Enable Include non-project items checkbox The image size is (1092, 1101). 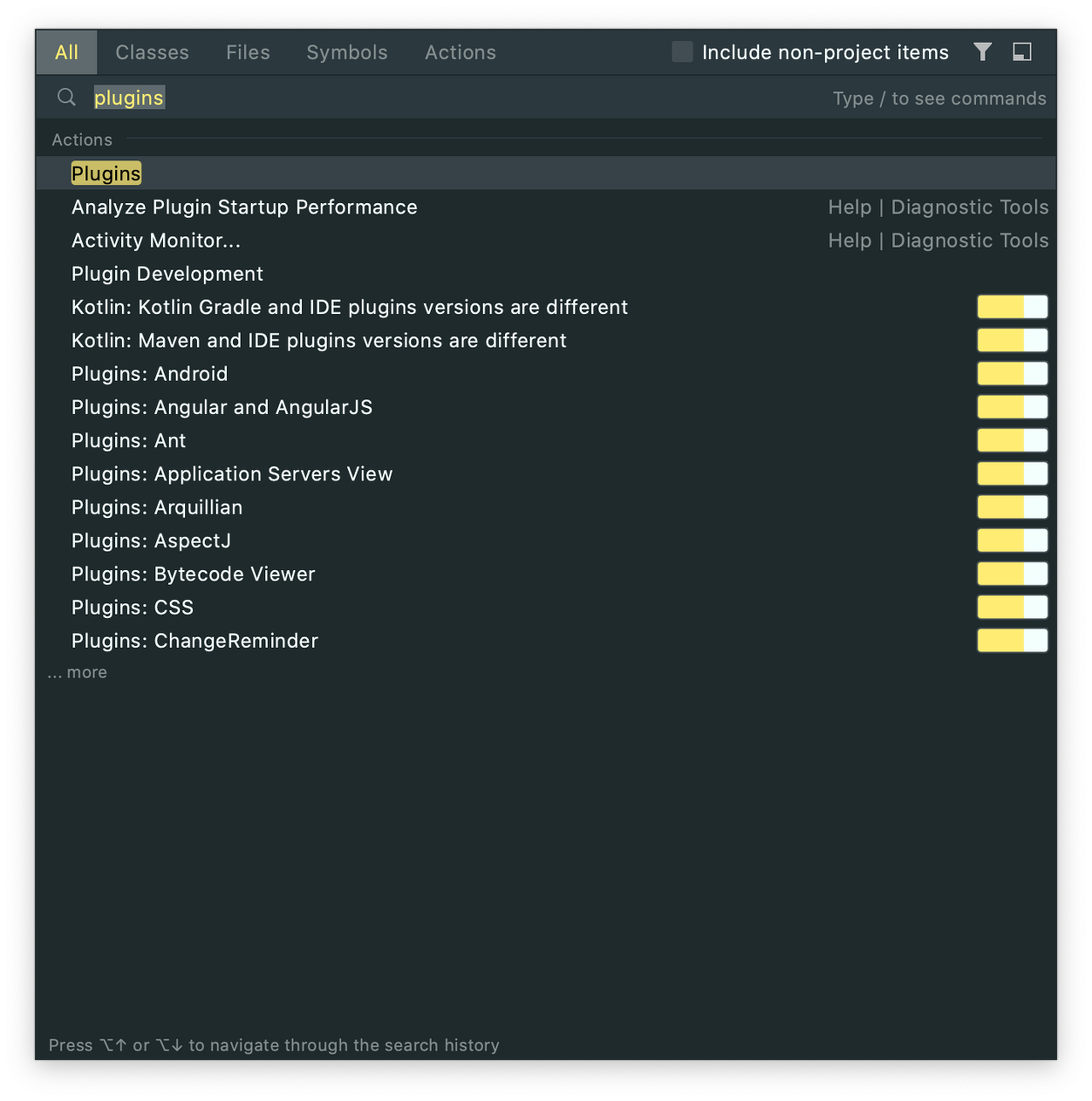click(x=682, y=52)
